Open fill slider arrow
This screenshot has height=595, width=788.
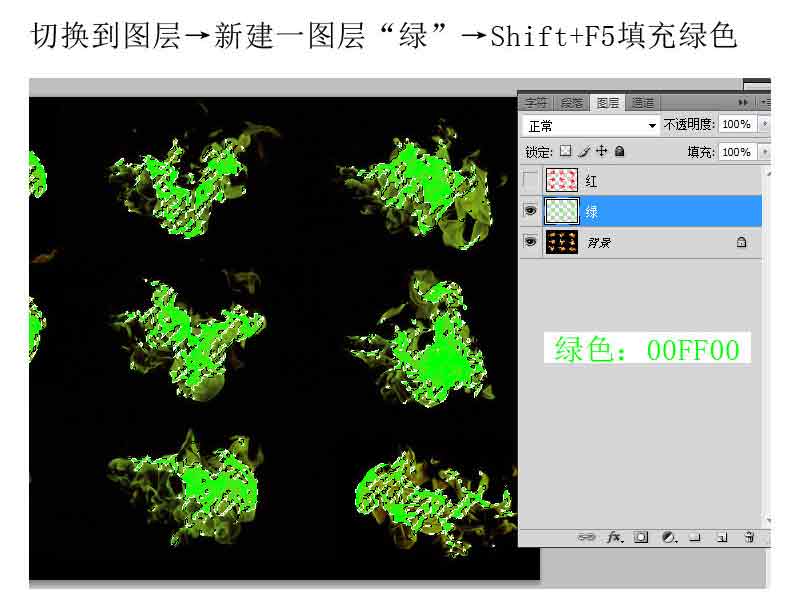[765, 151]
